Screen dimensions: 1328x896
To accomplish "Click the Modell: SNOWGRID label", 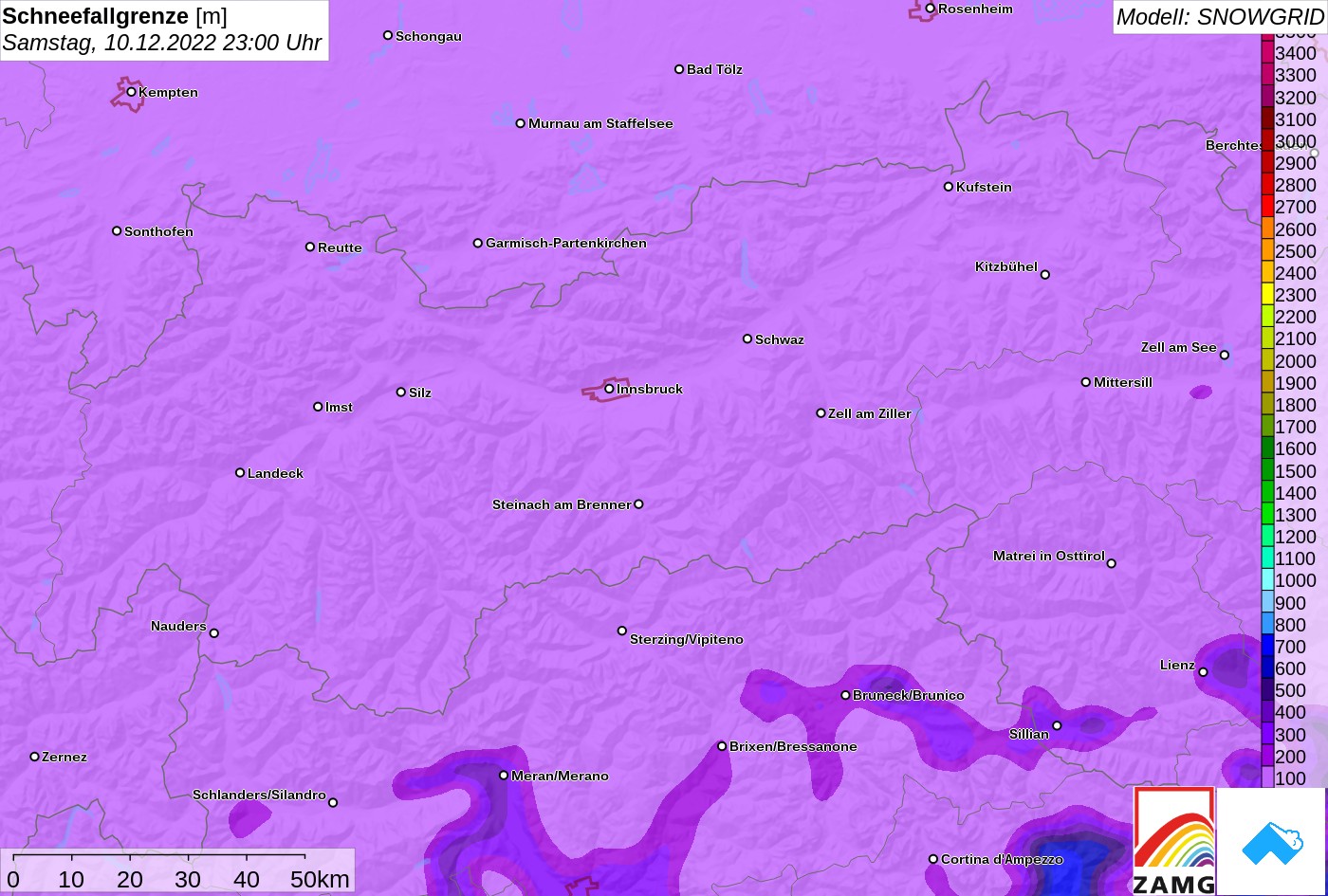I will (1220, 16).
